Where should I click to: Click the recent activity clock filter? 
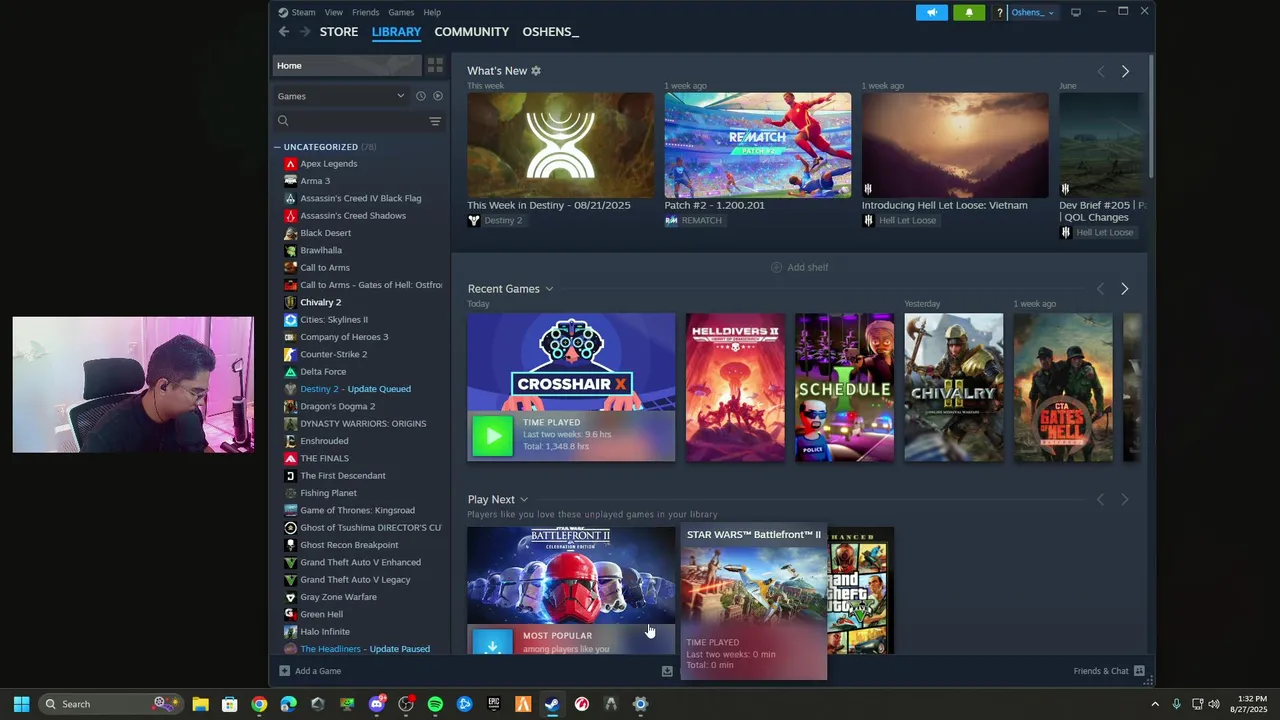tap(421, 96)
